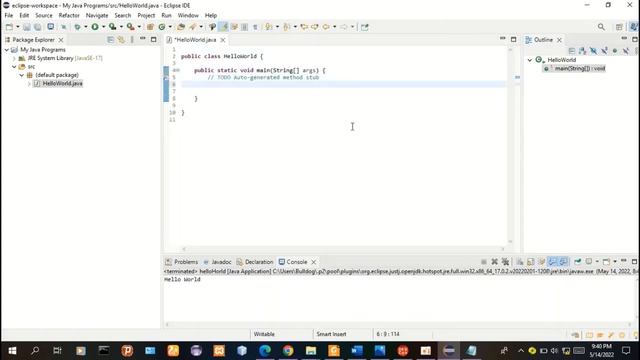The width and height of the screenshot is (640, 360).
Task: Toggle Block Selection Mode in toolbar
Action: 244,27
